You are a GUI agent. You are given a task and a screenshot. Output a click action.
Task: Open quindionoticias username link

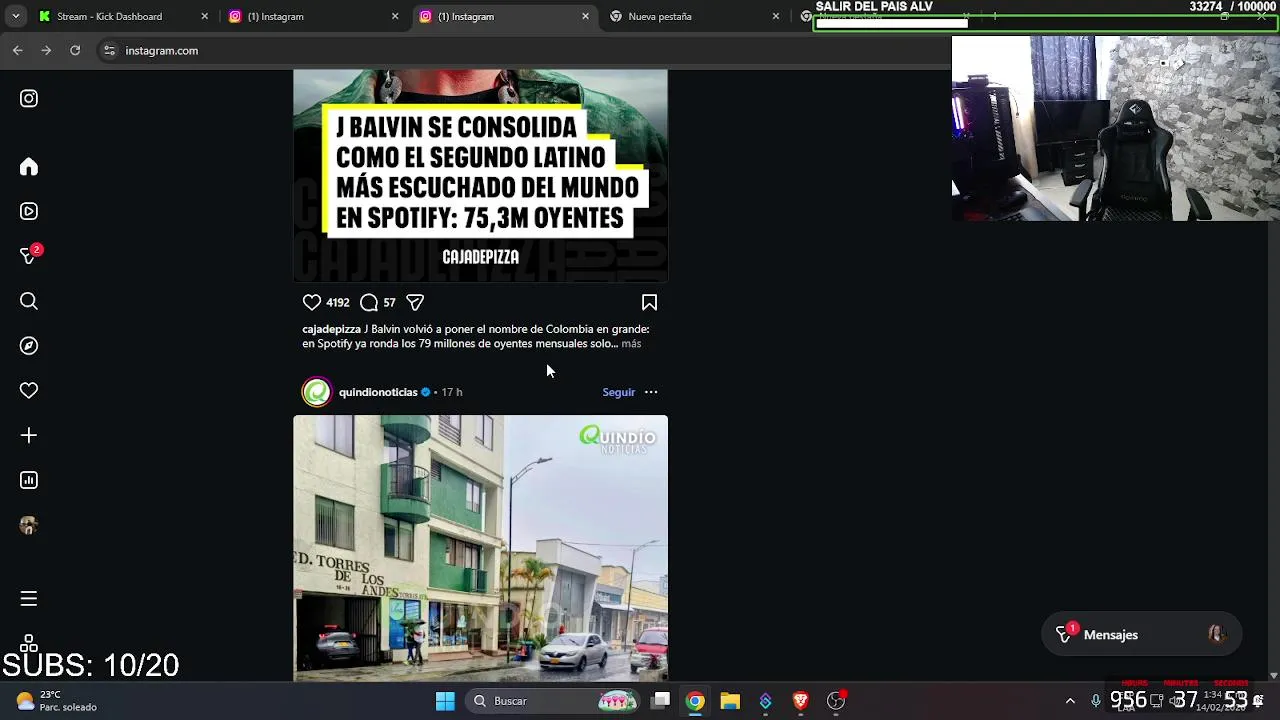378,392
